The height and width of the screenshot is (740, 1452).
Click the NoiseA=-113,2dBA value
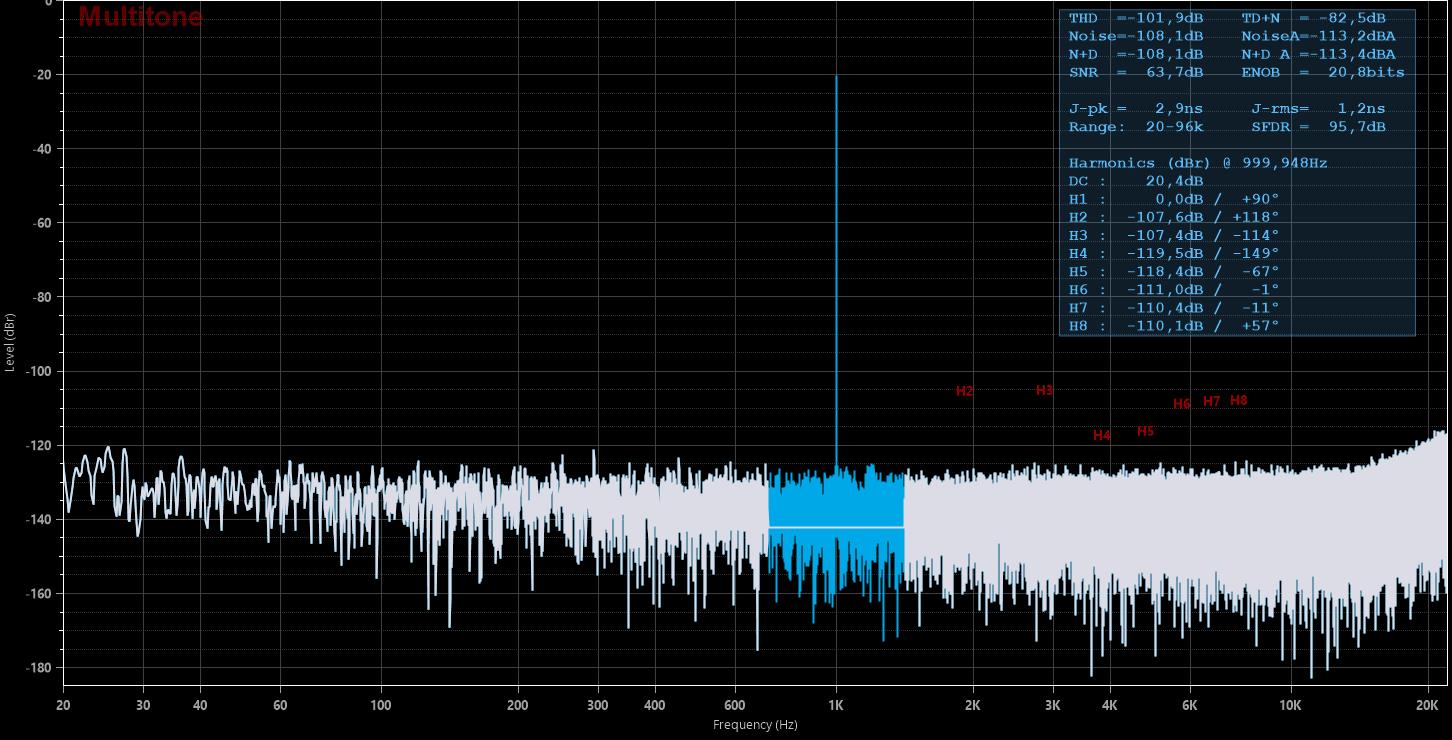coord(1318,37)
